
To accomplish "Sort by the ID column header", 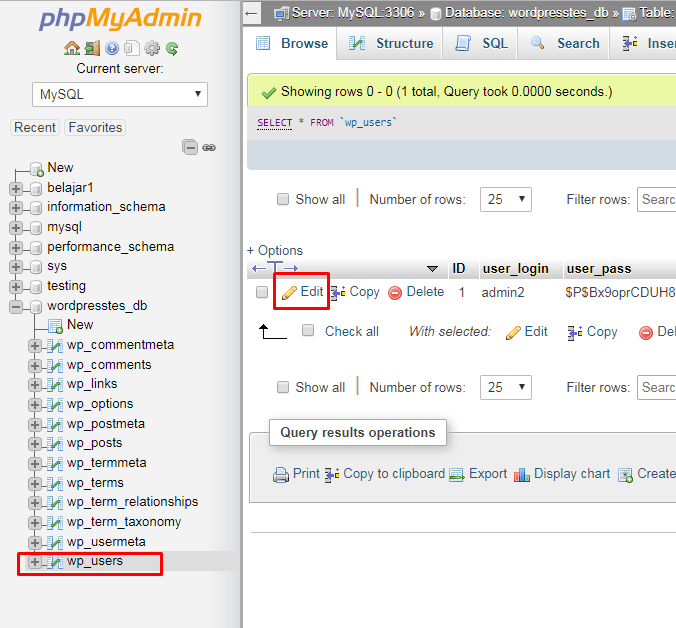I will coord(459,269).
